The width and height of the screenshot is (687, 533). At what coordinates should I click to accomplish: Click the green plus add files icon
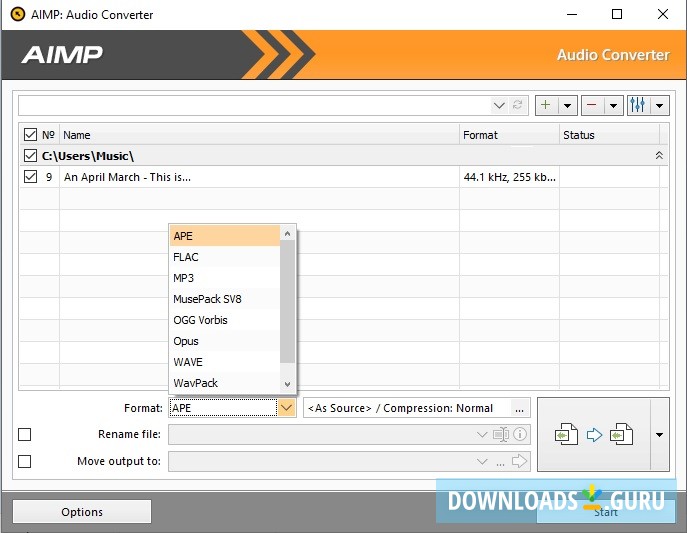coord(546,105)
